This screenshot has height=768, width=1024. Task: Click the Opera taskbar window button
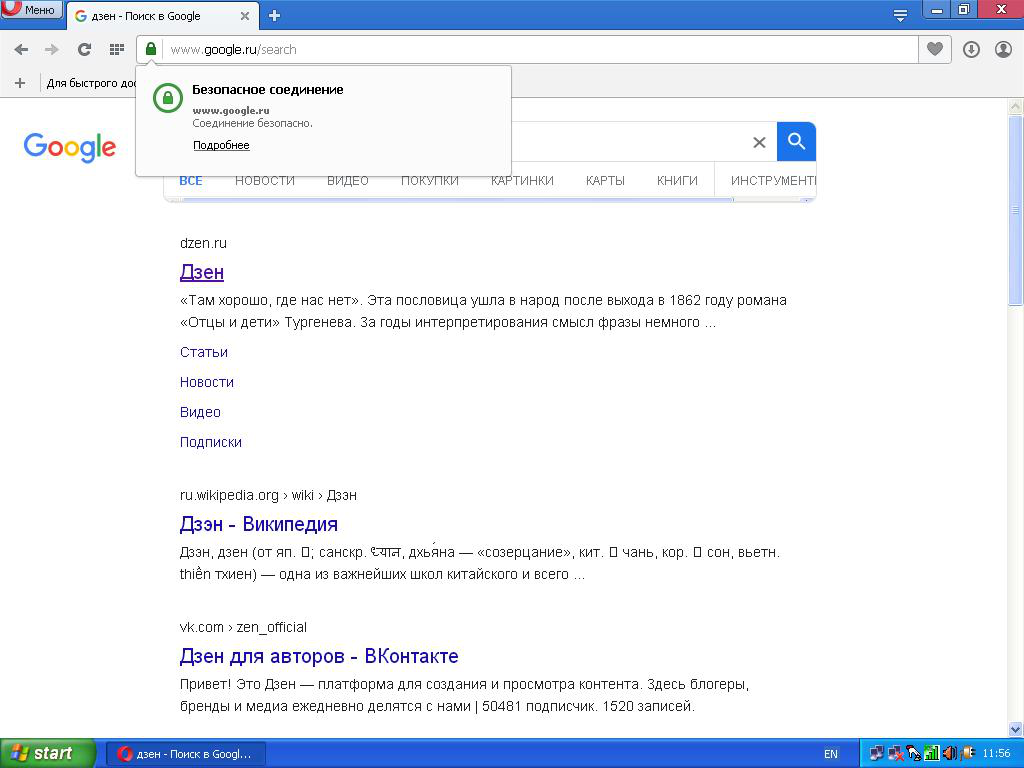[185, 754]
